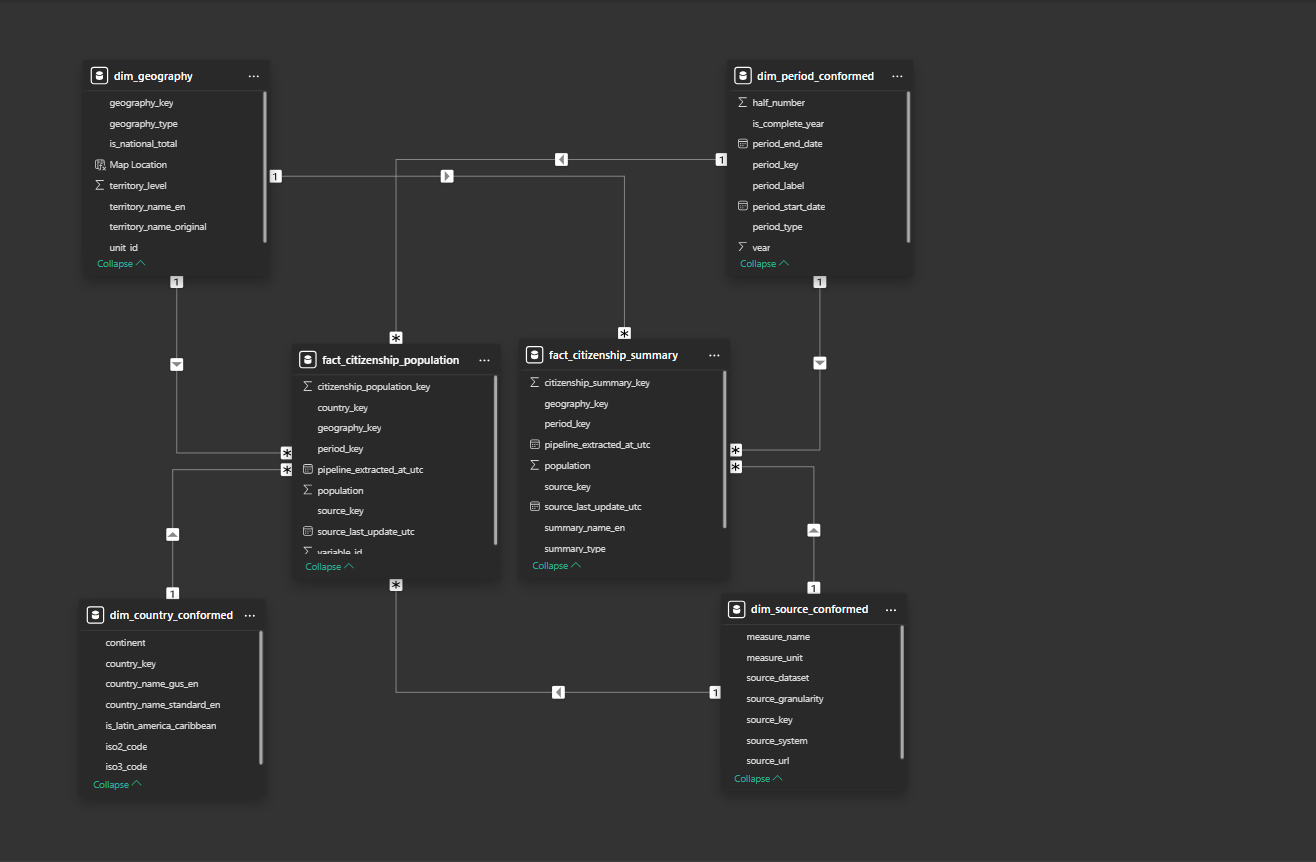
Task: Click the Map Location calculated column icon
Action: (x=99, y=165)
